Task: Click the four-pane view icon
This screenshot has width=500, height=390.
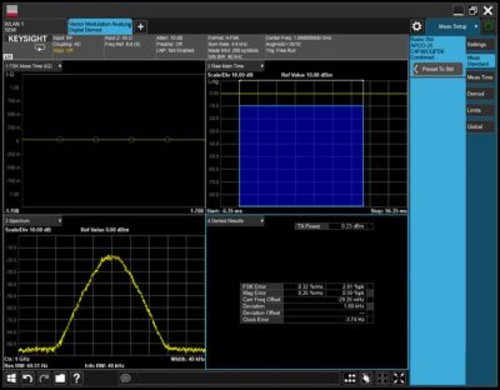Action: [x=382, y=378]
